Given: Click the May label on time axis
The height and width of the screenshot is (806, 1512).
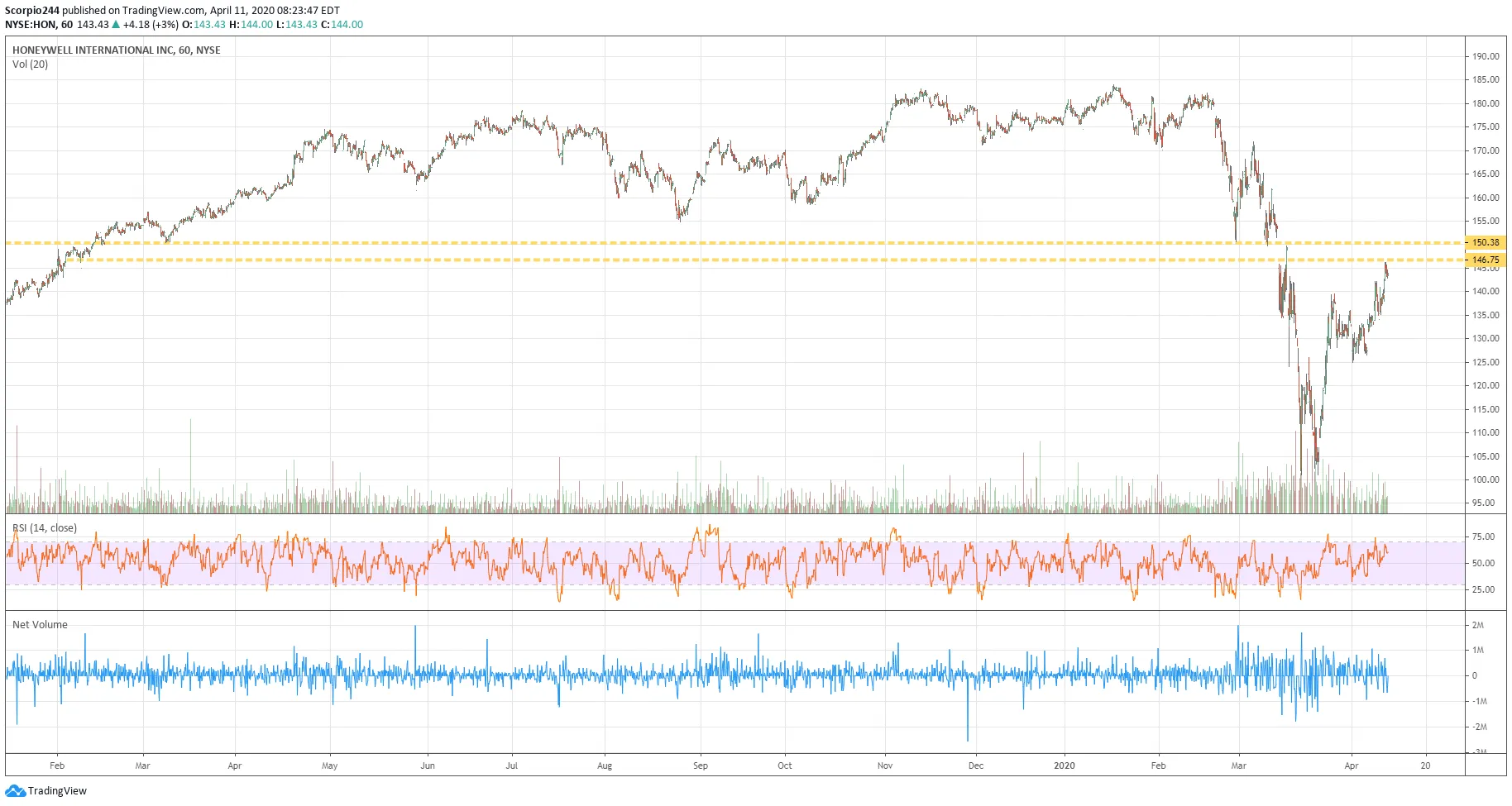Looking at the screenshot, I should point(330,766).
